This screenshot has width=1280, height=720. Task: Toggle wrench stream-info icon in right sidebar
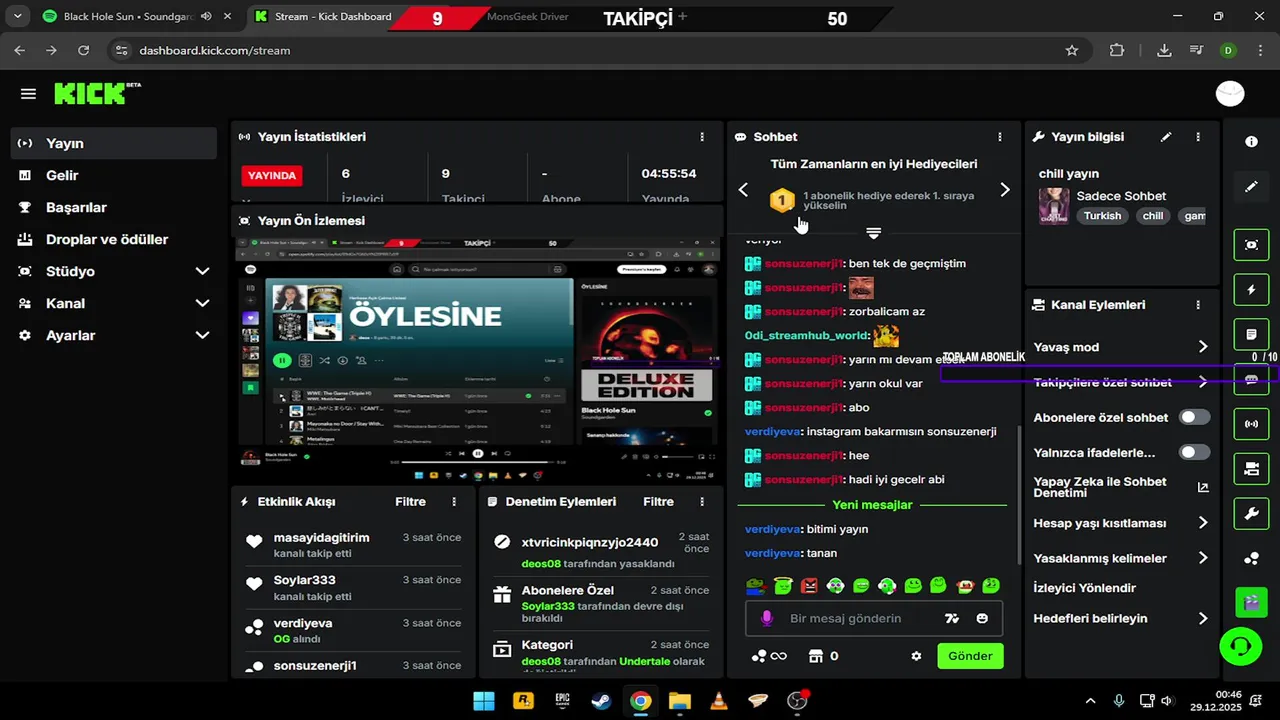pyautogui.click(x=1251, y=514)
